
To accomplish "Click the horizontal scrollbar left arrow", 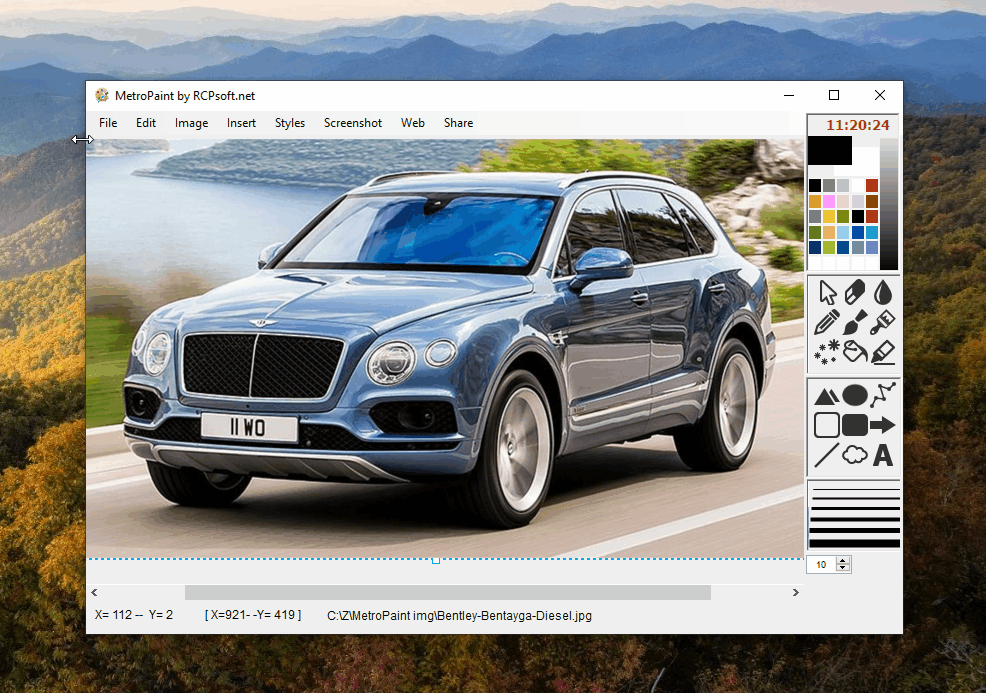I will click(95, 592).
